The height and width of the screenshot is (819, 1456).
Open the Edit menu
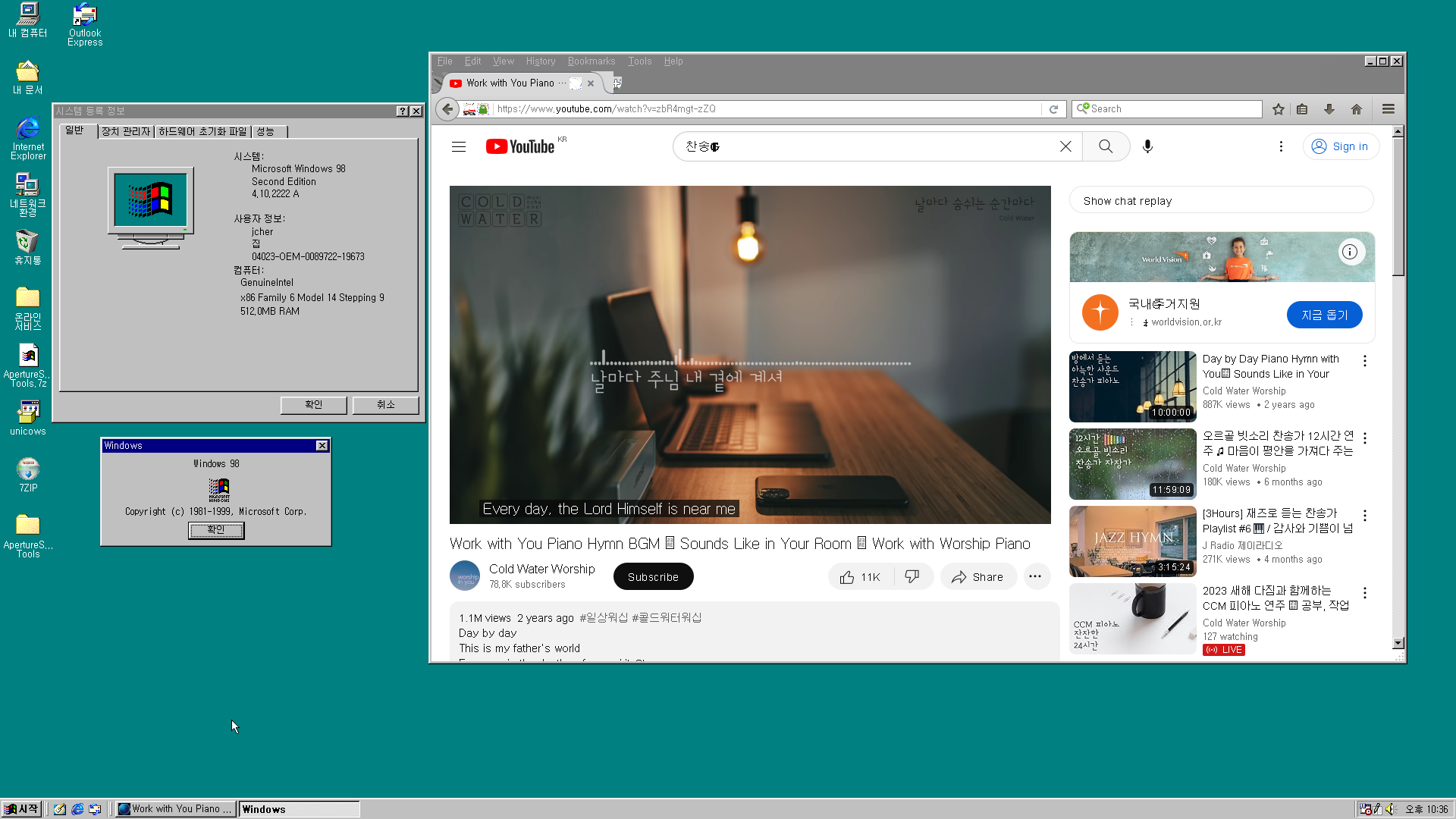click(472, 61)
